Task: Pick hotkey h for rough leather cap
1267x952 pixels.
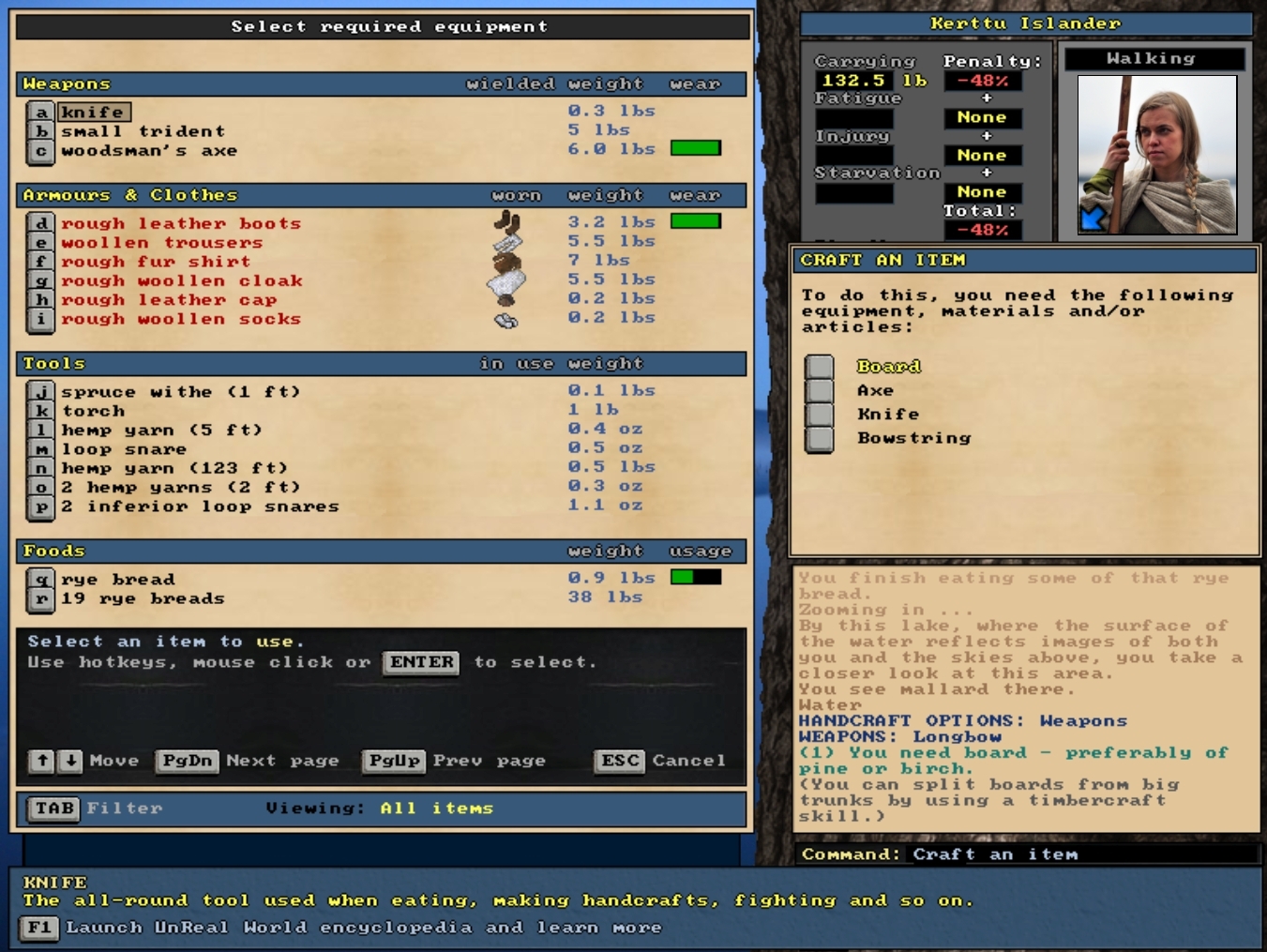Action: pyautogui.click(x=40, y=300)
